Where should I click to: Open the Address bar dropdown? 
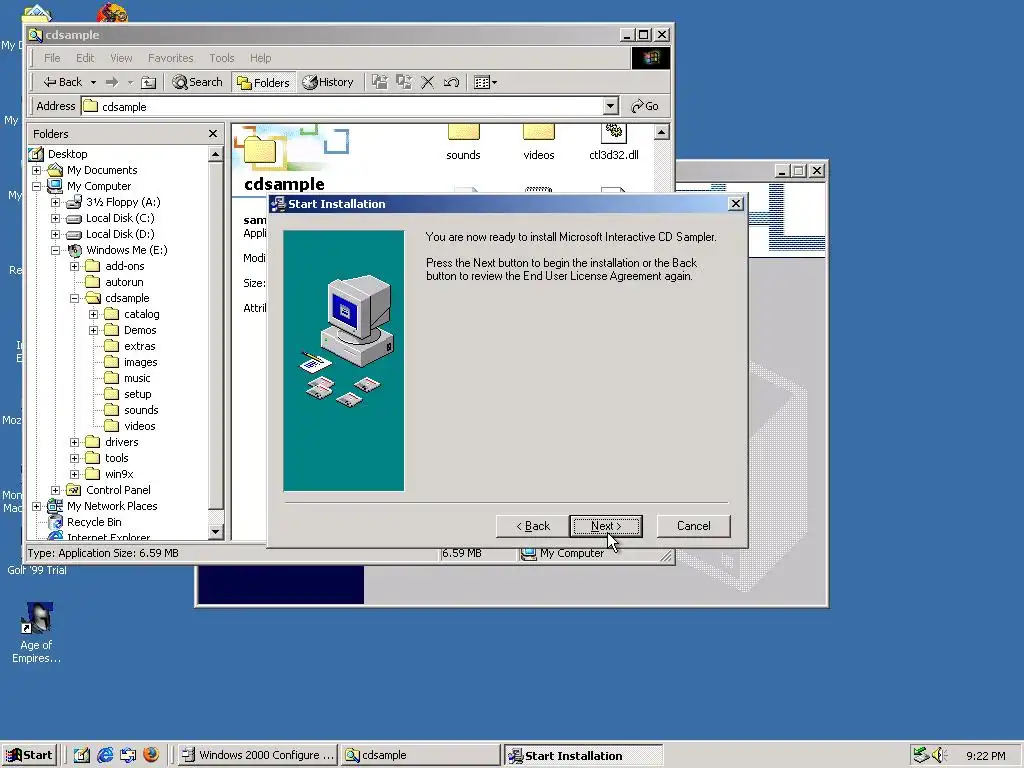click(611, 106)
